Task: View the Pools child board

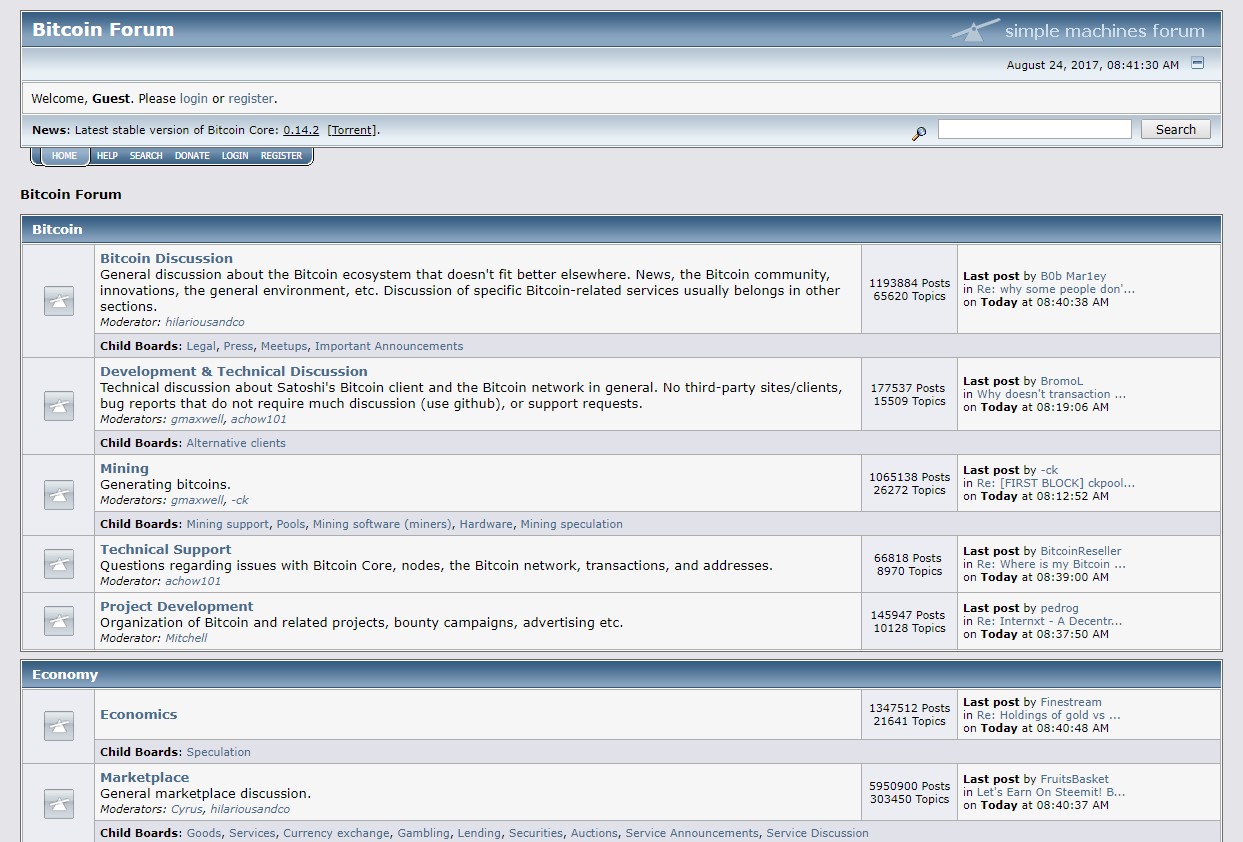Action: point(291,524)
